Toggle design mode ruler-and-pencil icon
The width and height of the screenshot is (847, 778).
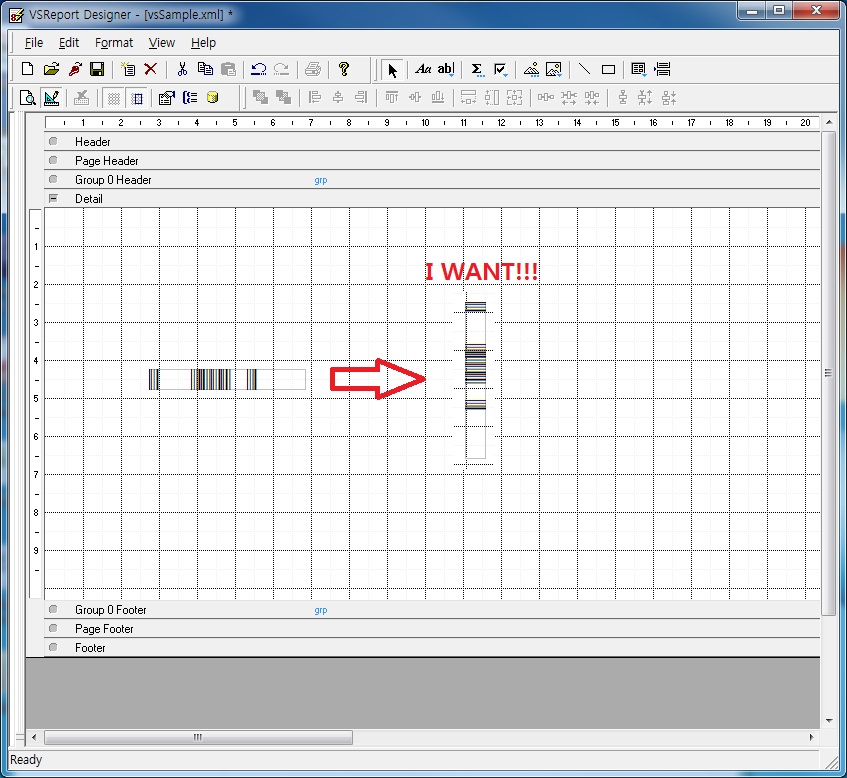pyautogui.click(x=51, y=98)
